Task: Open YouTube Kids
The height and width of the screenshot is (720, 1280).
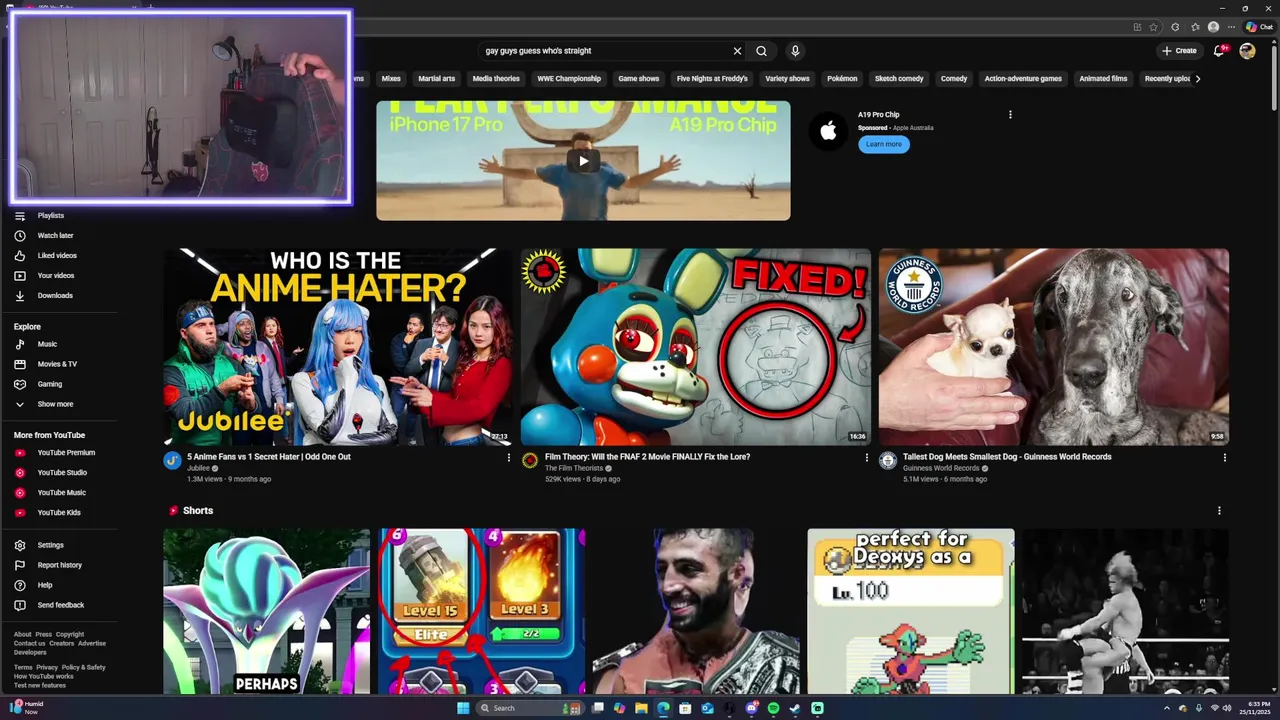Action: pos(60,513)
